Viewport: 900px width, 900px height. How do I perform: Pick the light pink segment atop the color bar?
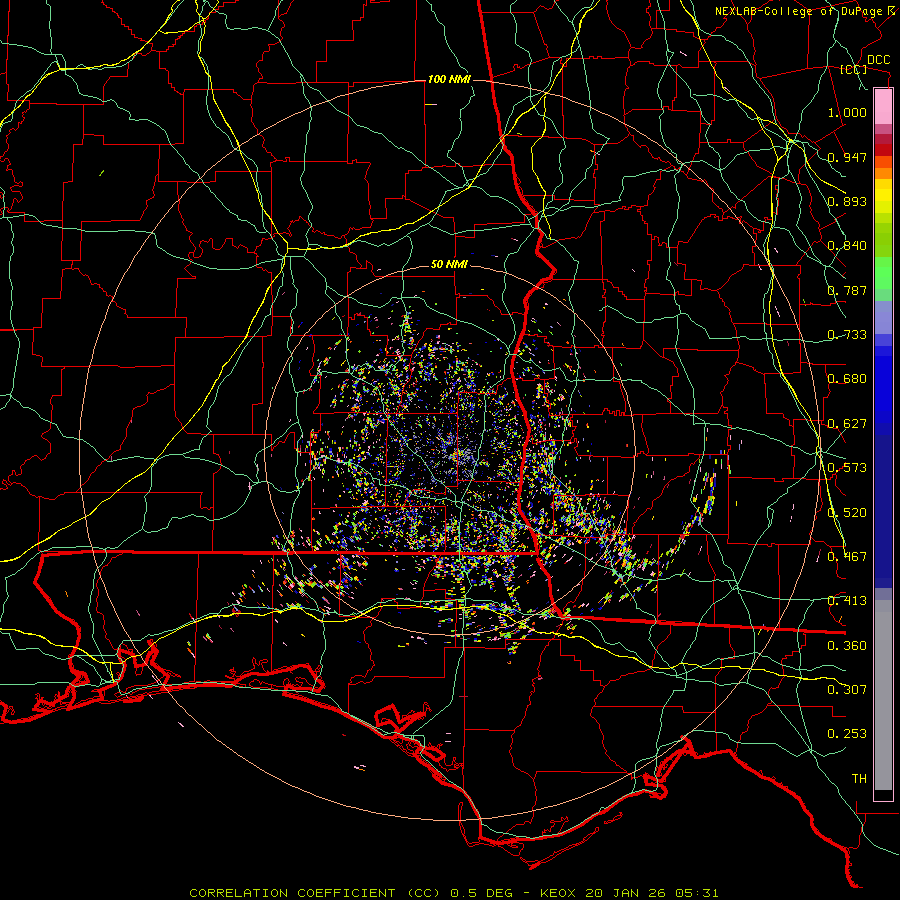tap(883, 107)
